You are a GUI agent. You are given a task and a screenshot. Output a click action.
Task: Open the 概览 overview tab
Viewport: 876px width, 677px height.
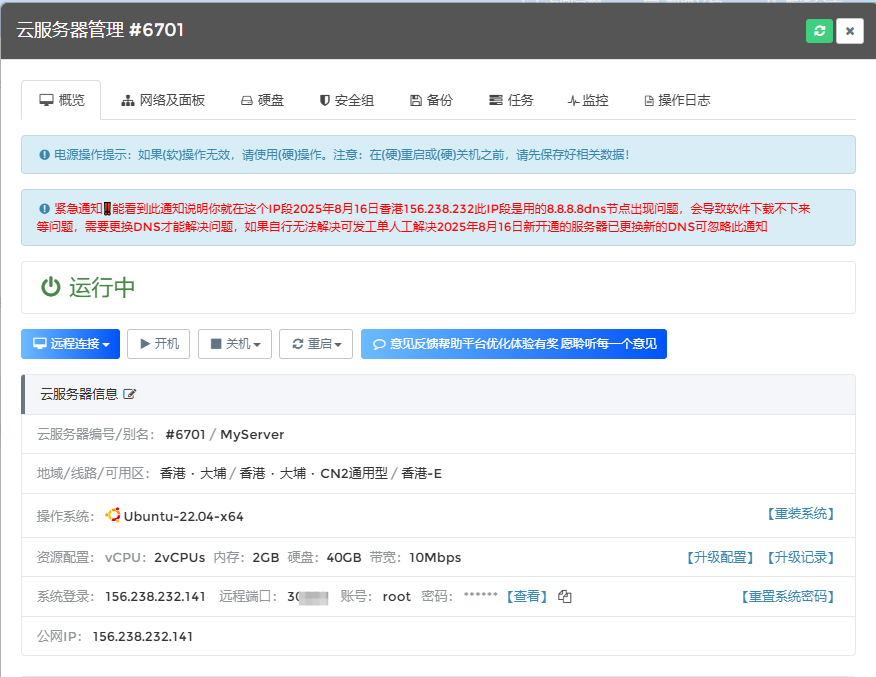[61, 100]
